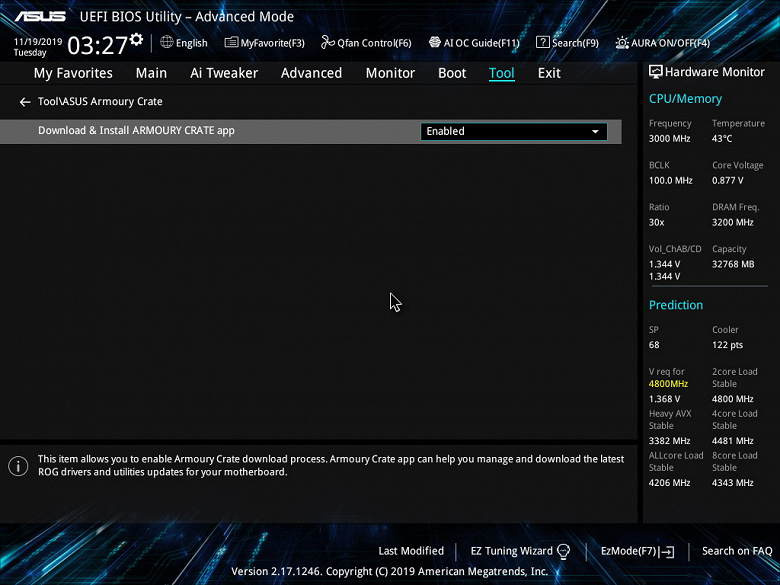Screen dimensions: 780x585
Task: Open the Download & Install ARMOURY CRATE dropdown
Action: [514, 131]
